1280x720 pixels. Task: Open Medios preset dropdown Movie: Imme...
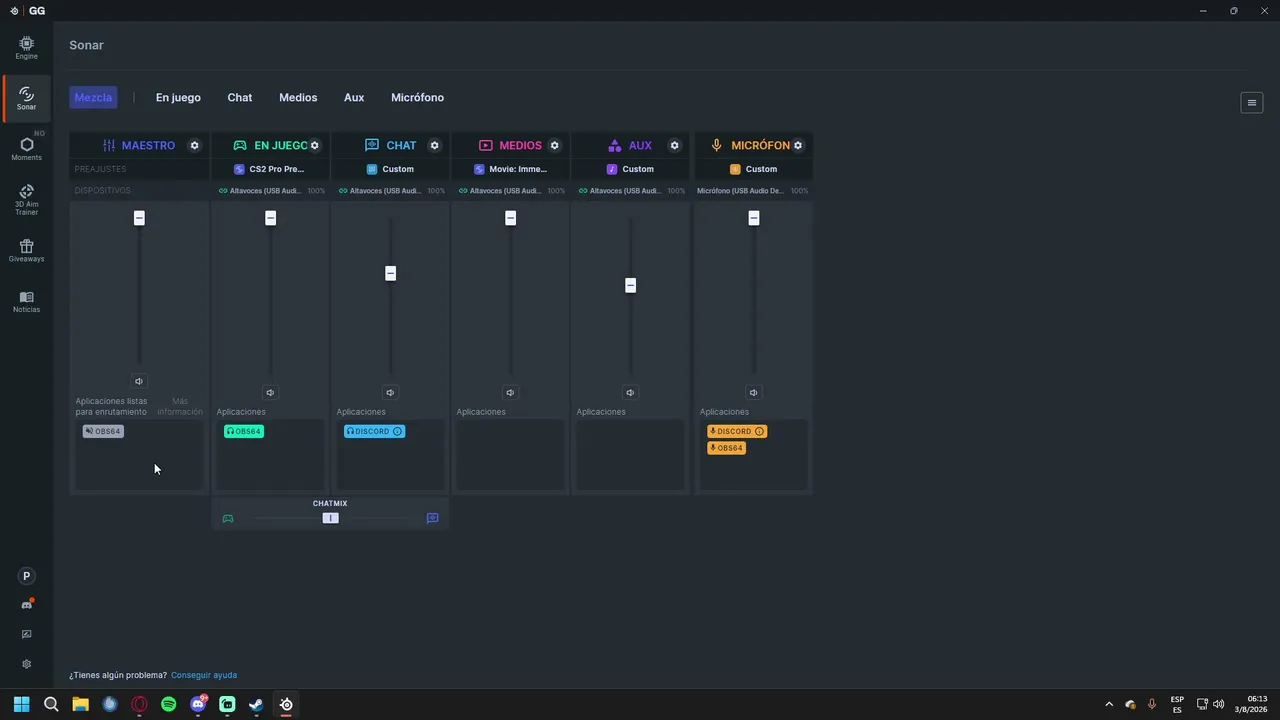click(510, 169)
